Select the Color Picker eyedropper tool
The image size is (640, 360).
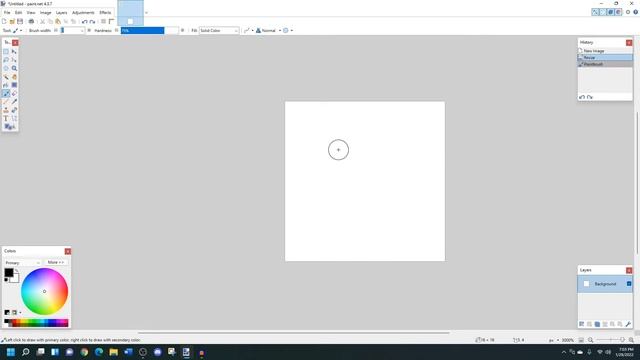[14, 102]
